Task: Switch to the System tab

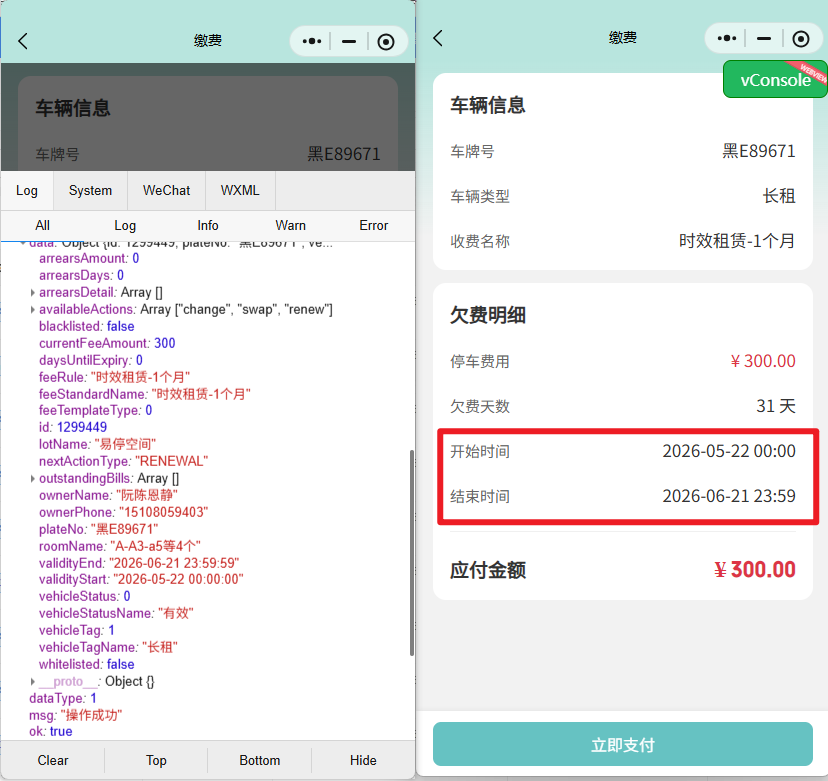Action: pyautogui.click(x=90, y=190)
